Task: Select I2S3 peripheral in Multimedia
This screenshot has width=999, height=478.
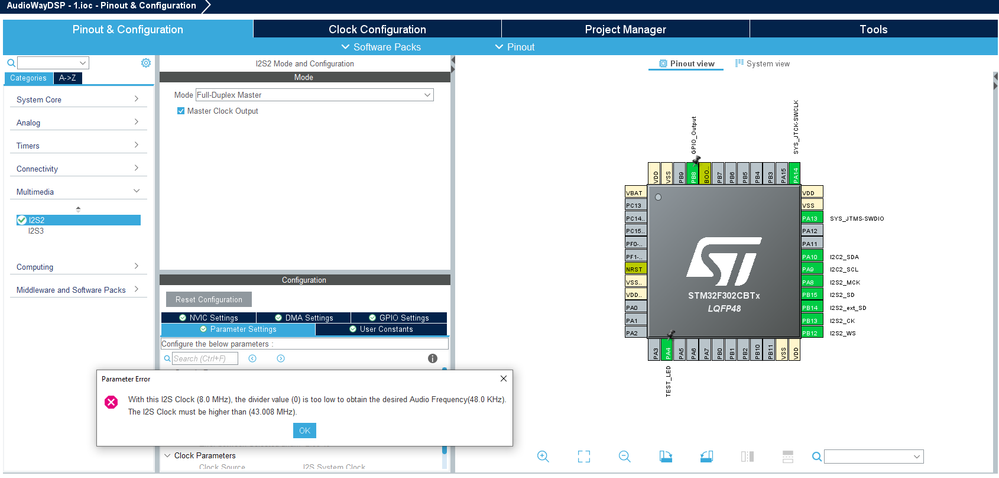Action: click(x=36, y=231)
